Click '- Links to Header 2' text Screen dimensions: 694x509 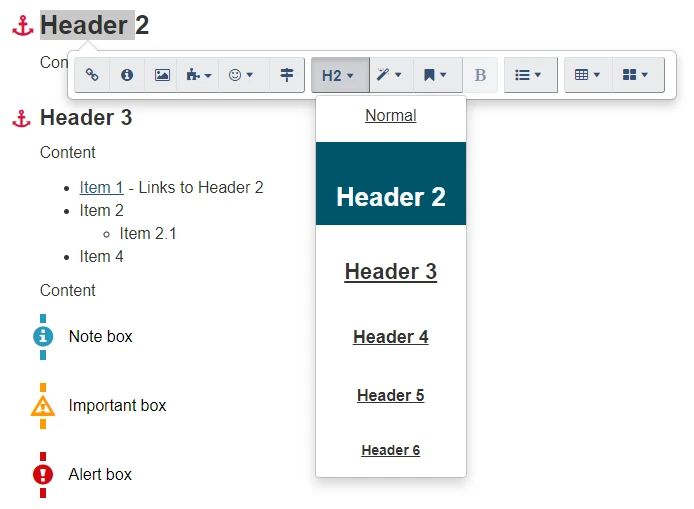[x=196, y=187]
